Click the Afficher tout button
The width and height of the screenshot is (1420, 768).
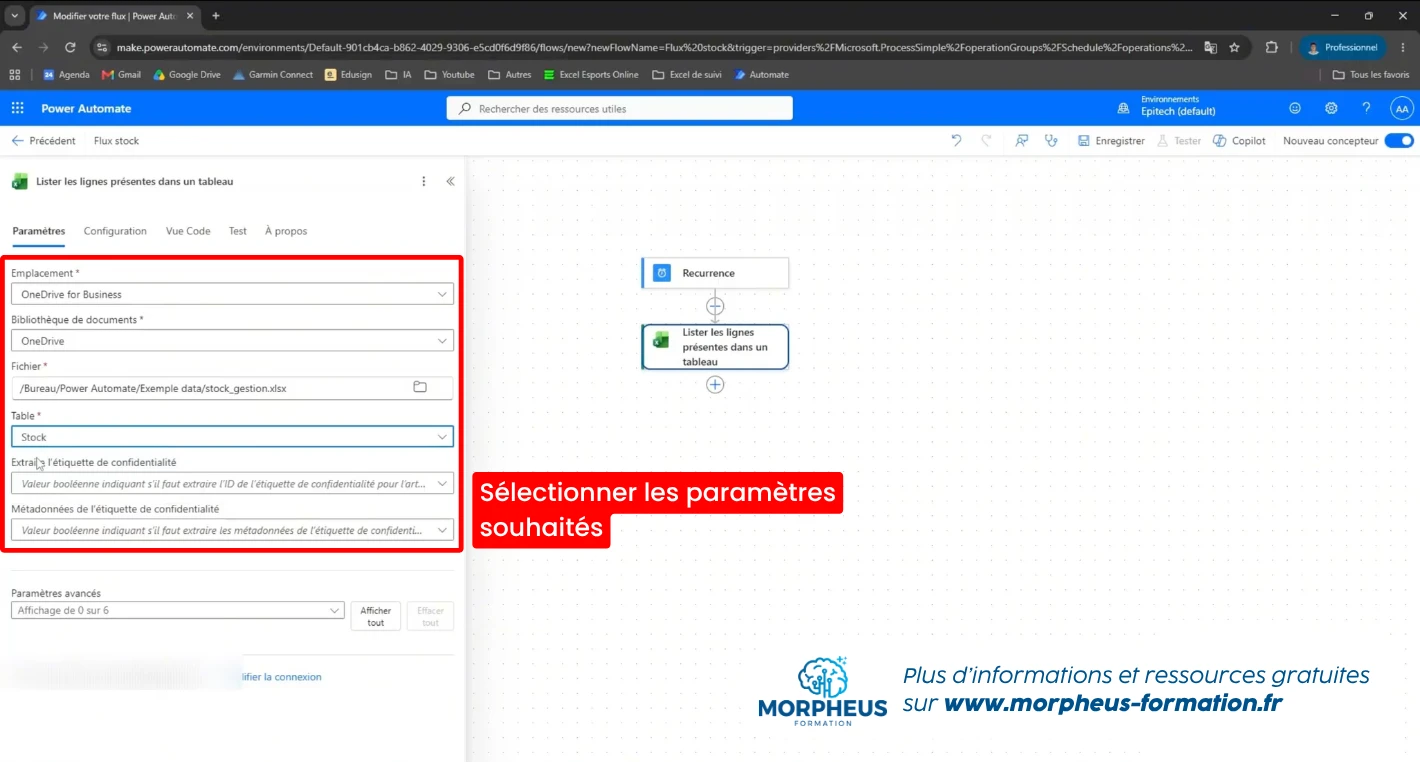376,616
